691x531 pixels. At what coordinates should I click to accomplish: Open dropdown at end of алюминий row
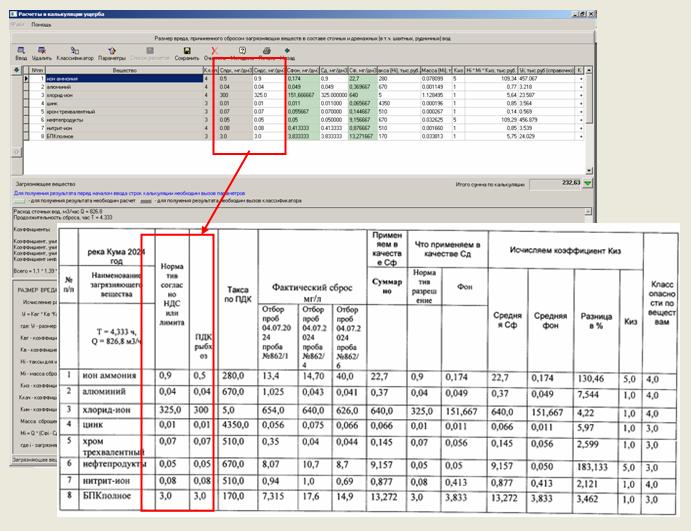click(x=581, y=86)
